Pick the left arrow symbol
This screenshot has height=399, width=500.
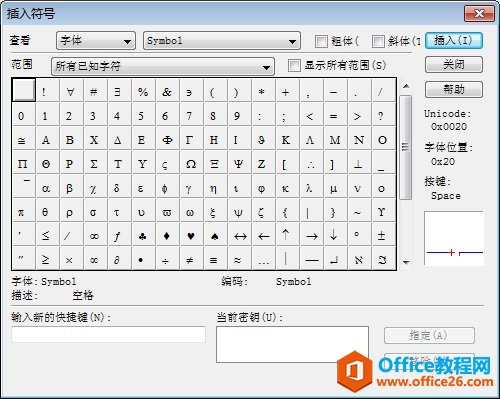(263, 236)
